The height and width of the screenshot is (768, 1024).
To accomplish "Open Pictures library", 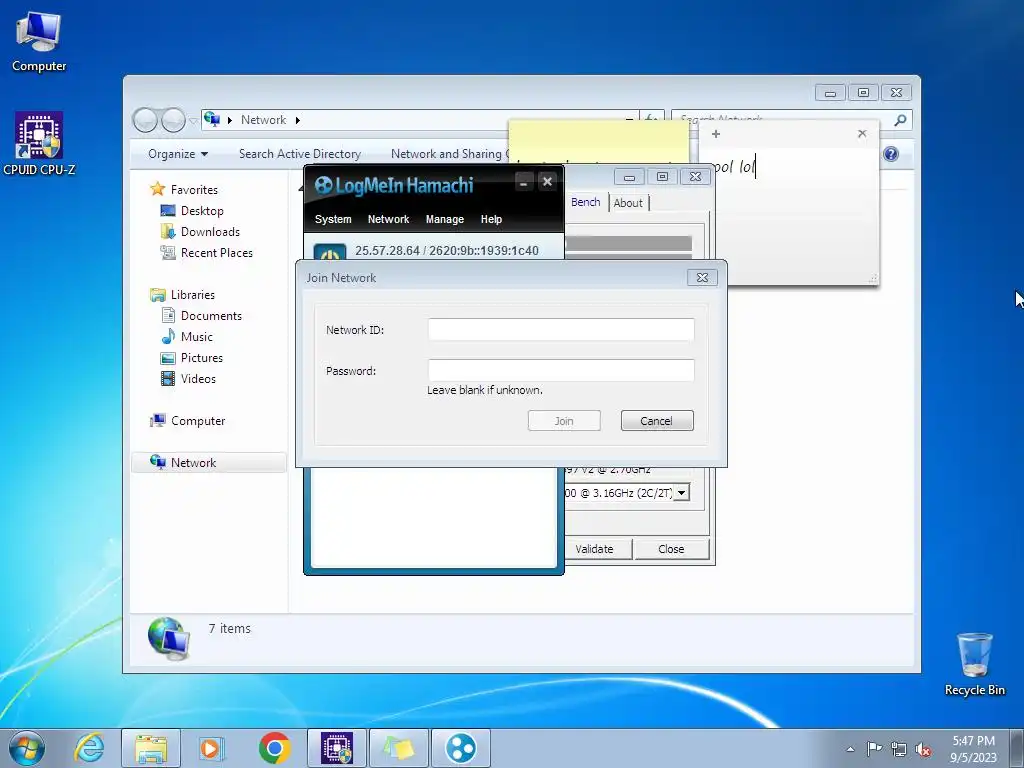I will (202, 358).
